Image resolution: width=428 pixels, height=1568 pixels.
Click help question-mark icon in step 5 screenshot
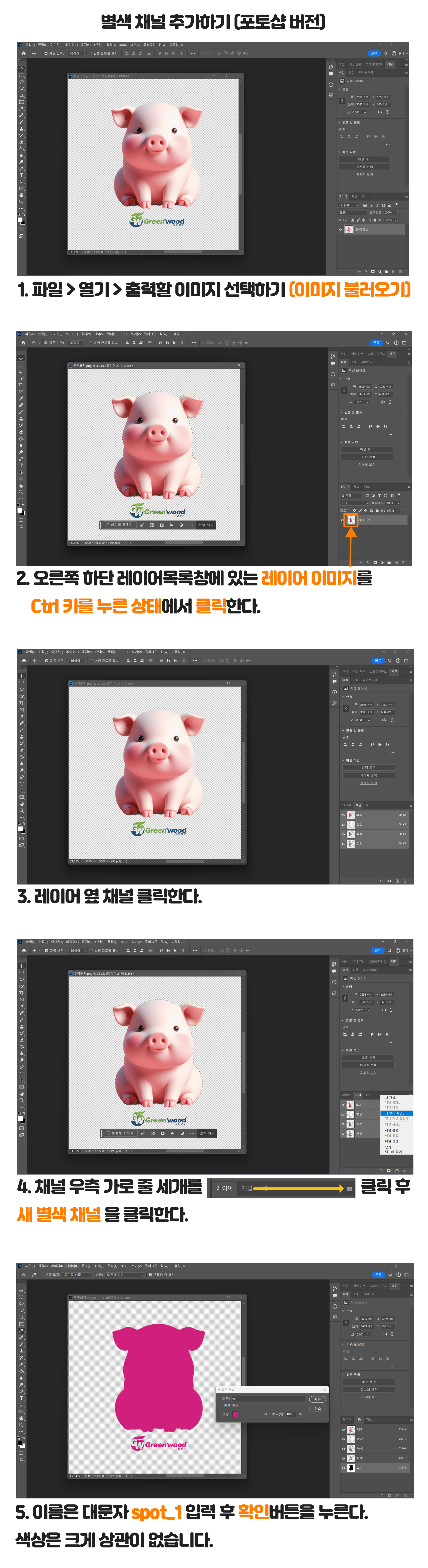click(399, 1275)
